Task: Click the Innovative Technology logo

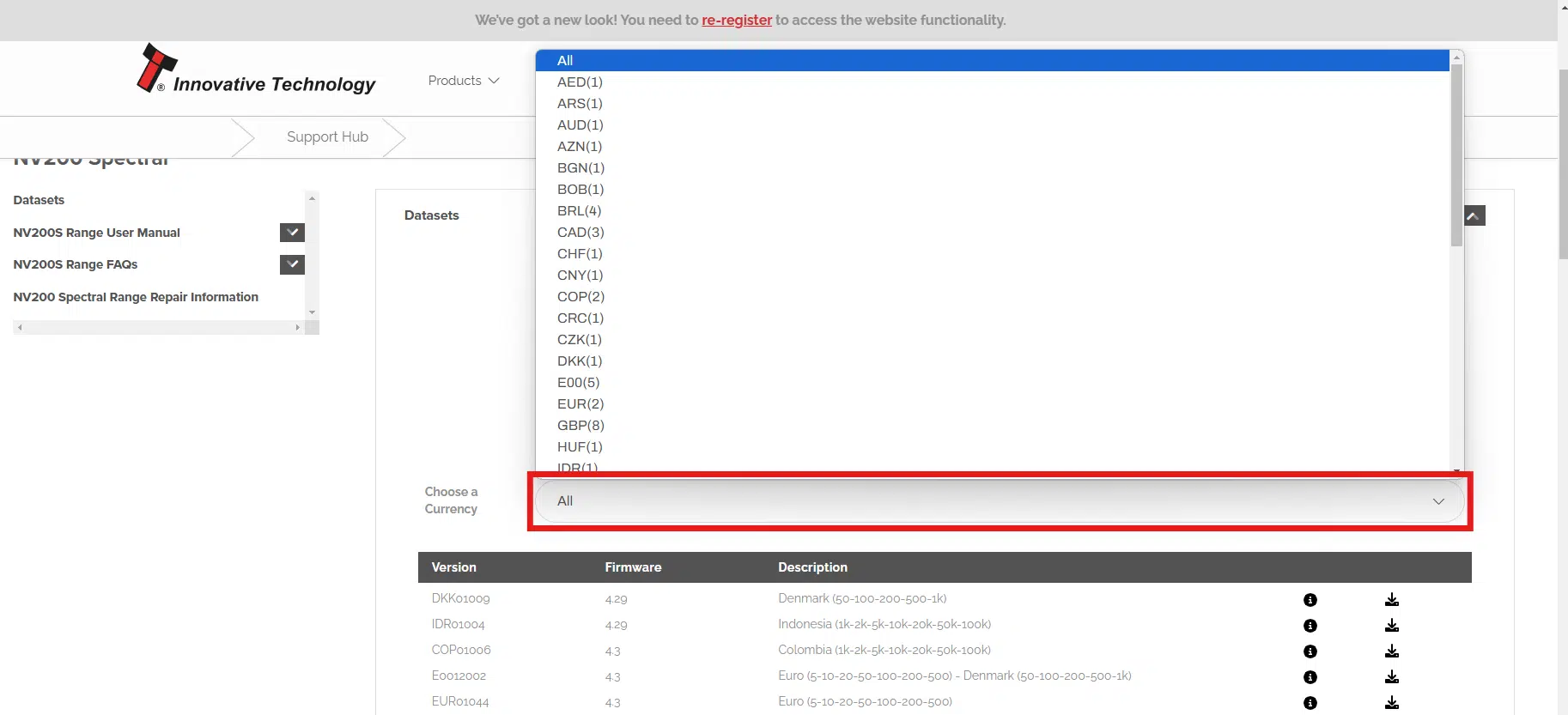Action: point(256,70)
